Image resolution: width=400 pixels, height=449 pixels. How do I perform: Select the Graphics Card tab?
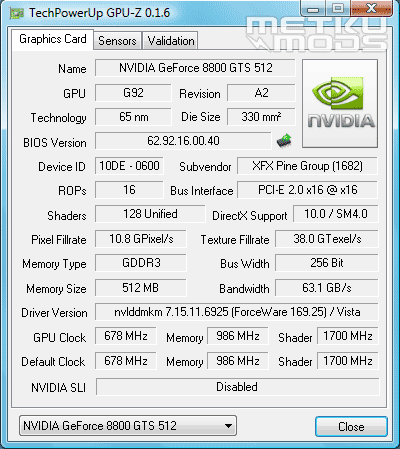pos(53,39)
